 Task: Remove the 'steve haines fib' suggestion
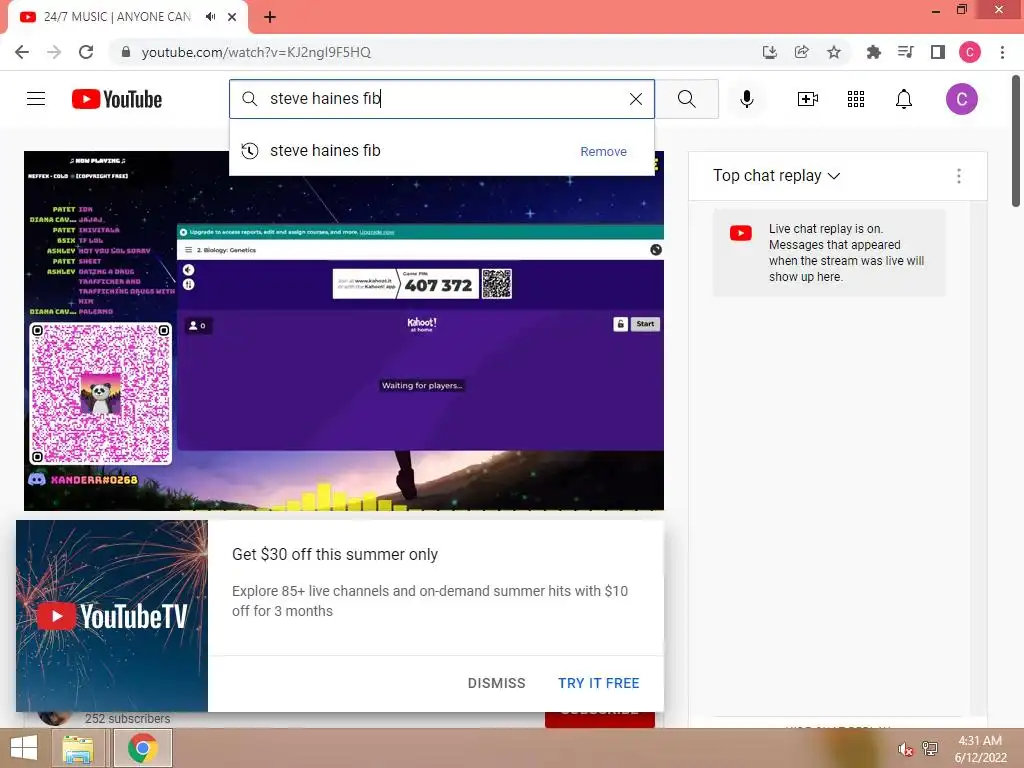603,152
